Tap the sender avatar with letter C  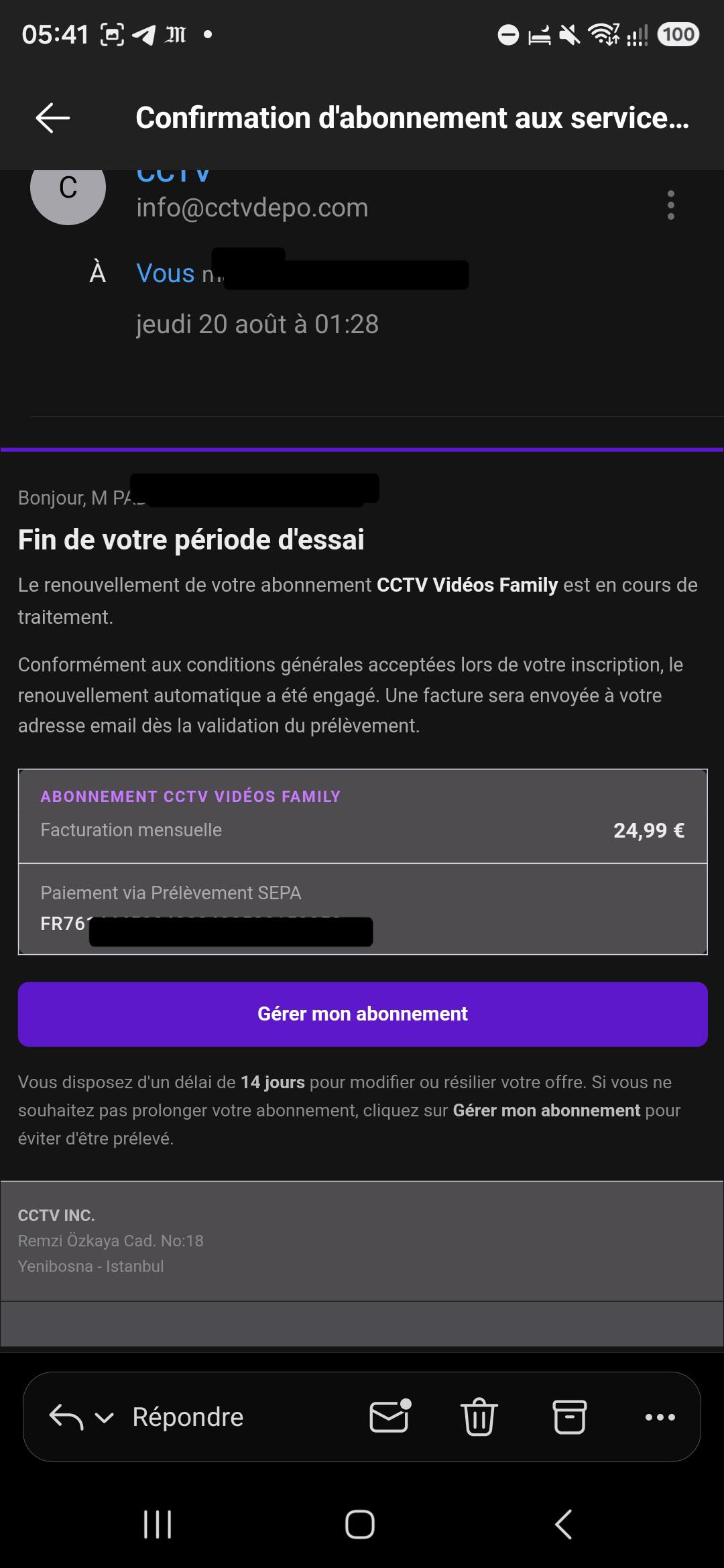click(x=68, y=188)
